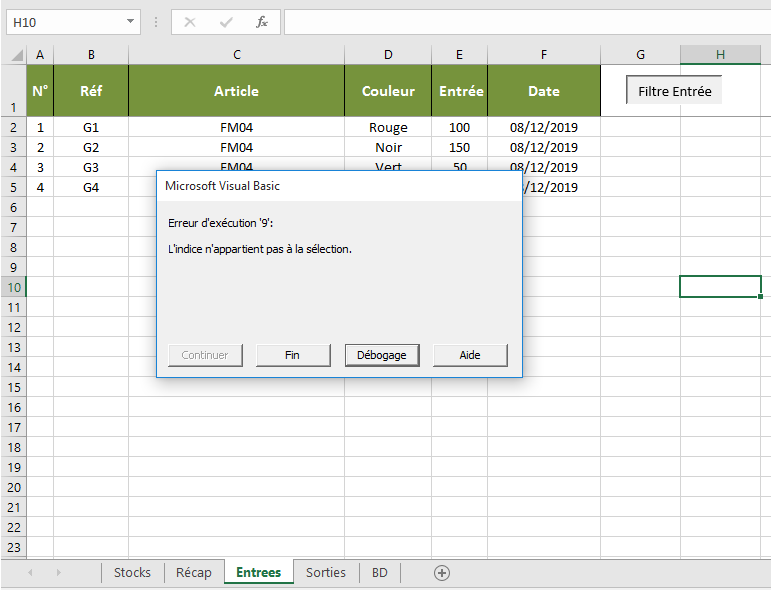Select column C header
This screenshot has width=771, height=590.
click(x=236, y=55)
